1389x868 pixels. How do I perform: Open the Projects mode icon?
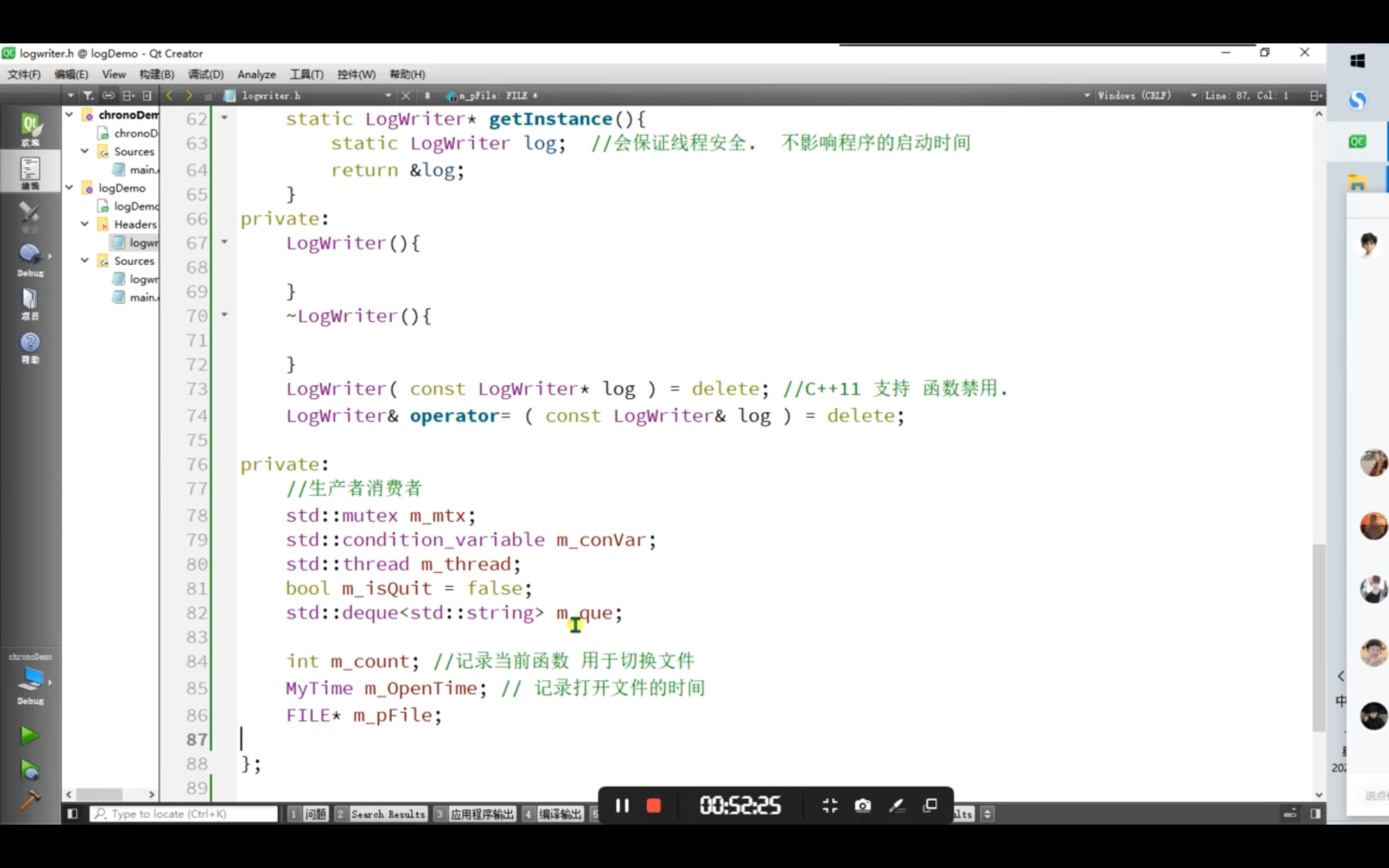click(x=30, y=303)
